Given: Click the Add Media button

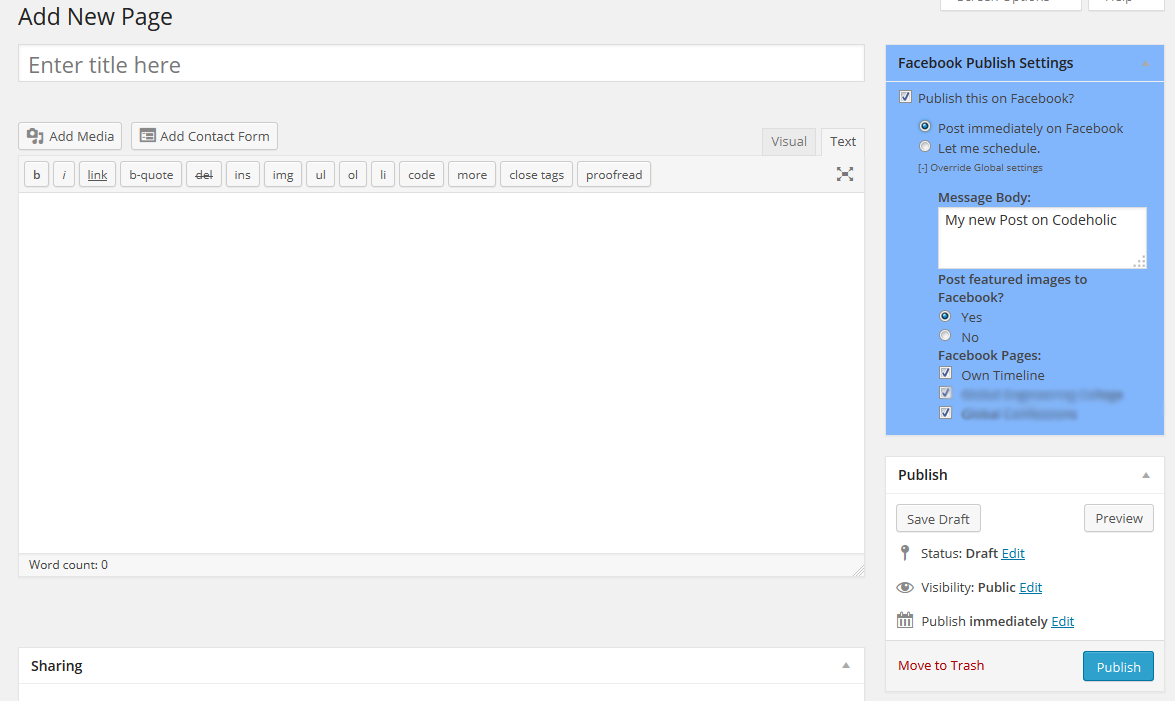Looking at the screenshot, I should 70,136.
